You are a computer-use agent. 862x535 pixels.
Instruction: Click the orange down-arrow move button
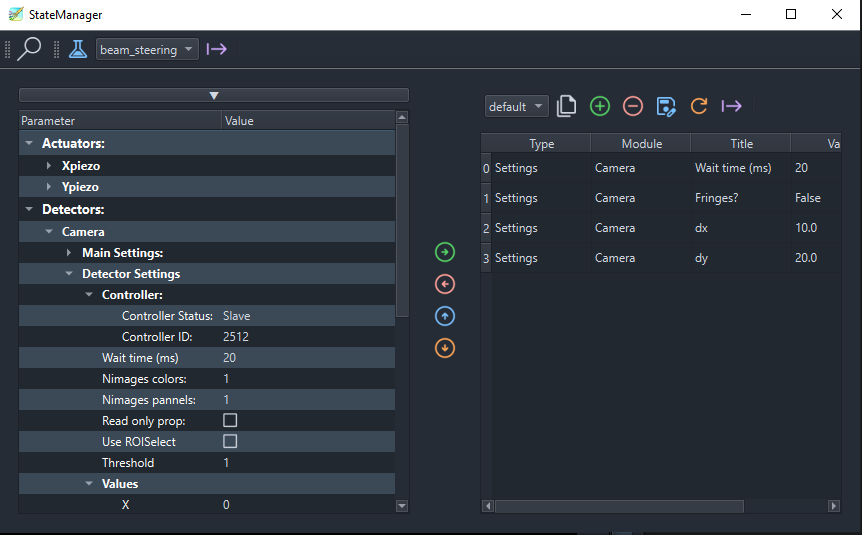click(x=445, y=348)
